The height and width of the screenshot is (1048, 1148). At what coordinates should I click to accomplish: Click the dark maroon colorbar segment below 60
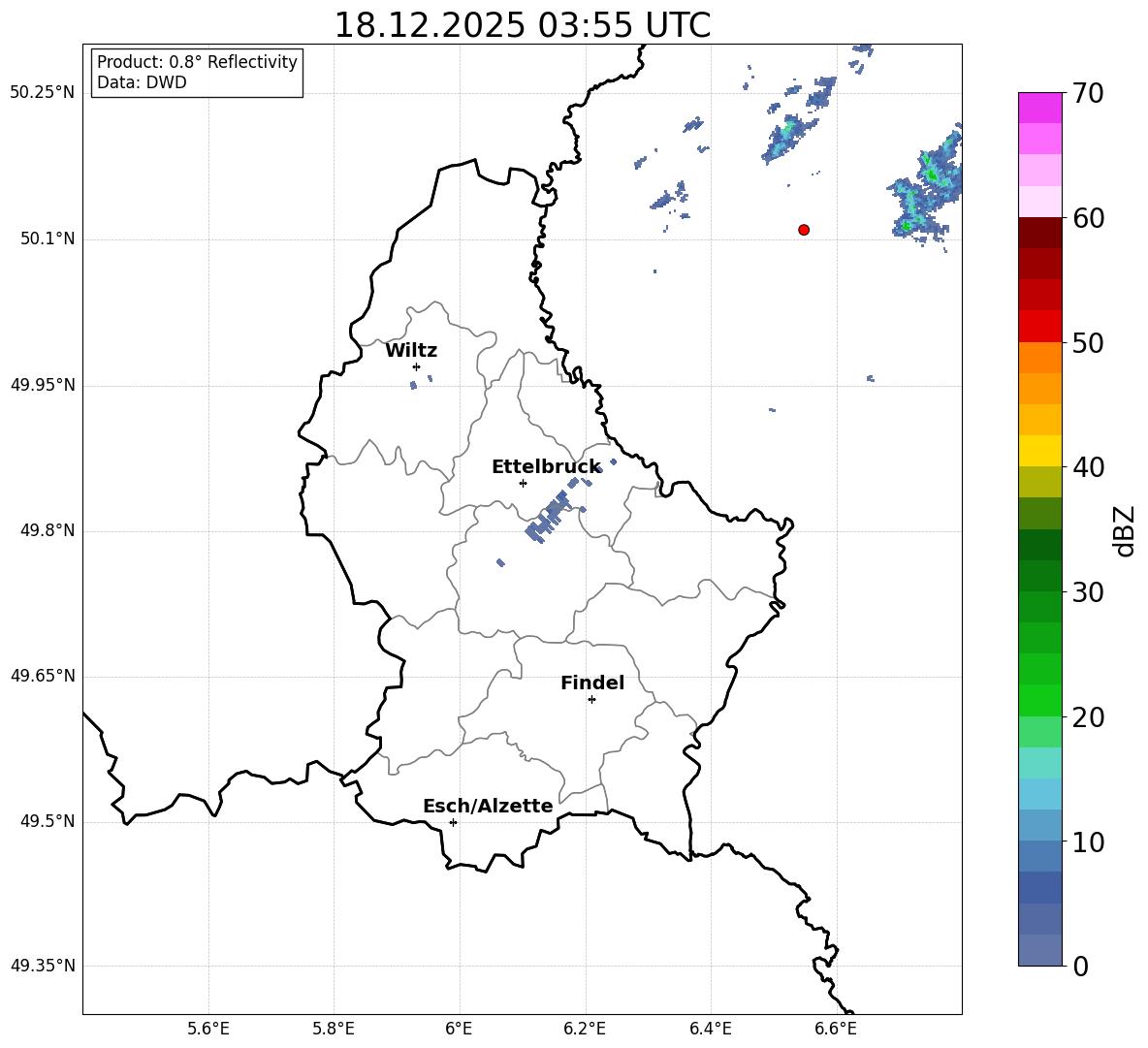click(1040, 233)
